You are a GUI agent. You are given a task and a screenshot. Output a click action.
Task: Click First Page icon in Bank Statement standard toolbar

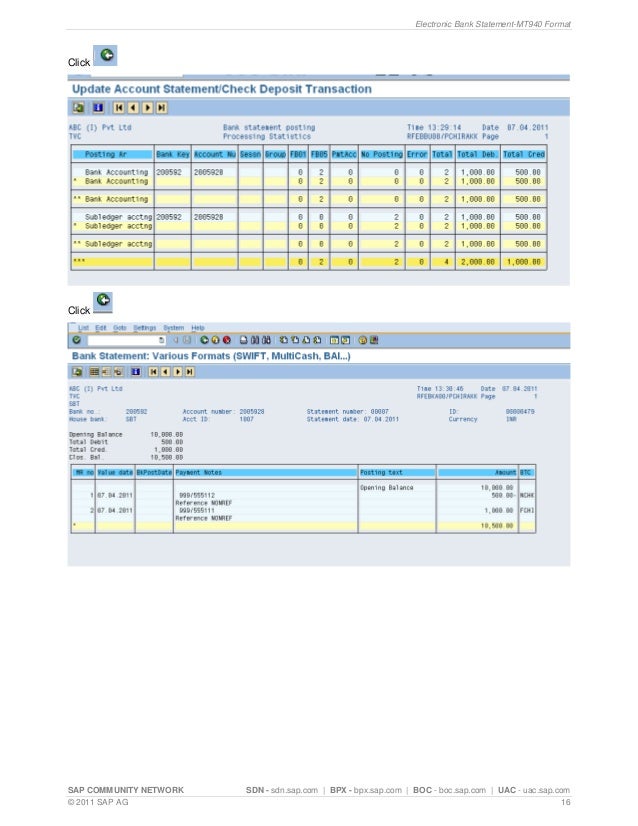[283, 340]
